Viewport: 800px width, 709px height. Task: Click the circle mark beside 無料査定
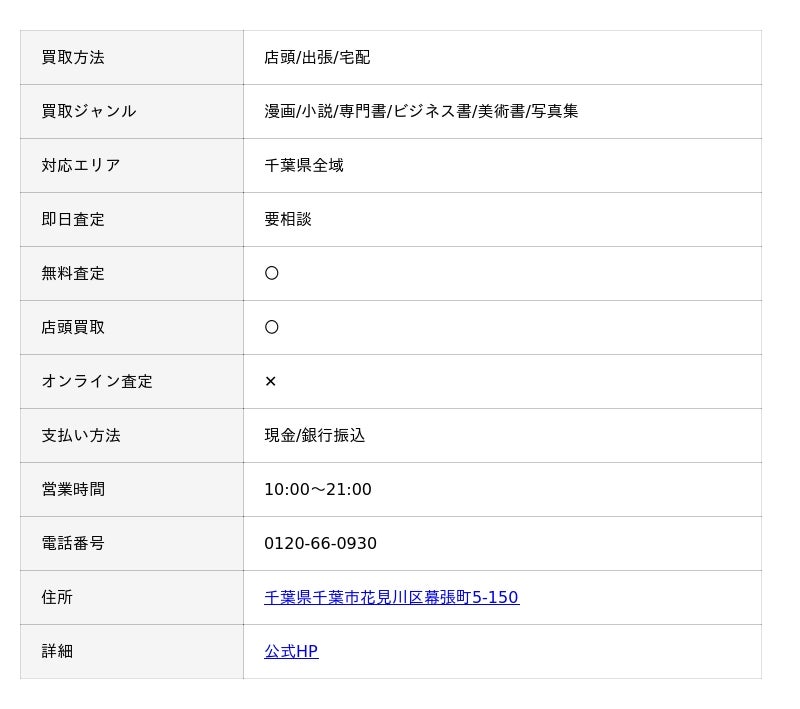(x=271, y=273)
